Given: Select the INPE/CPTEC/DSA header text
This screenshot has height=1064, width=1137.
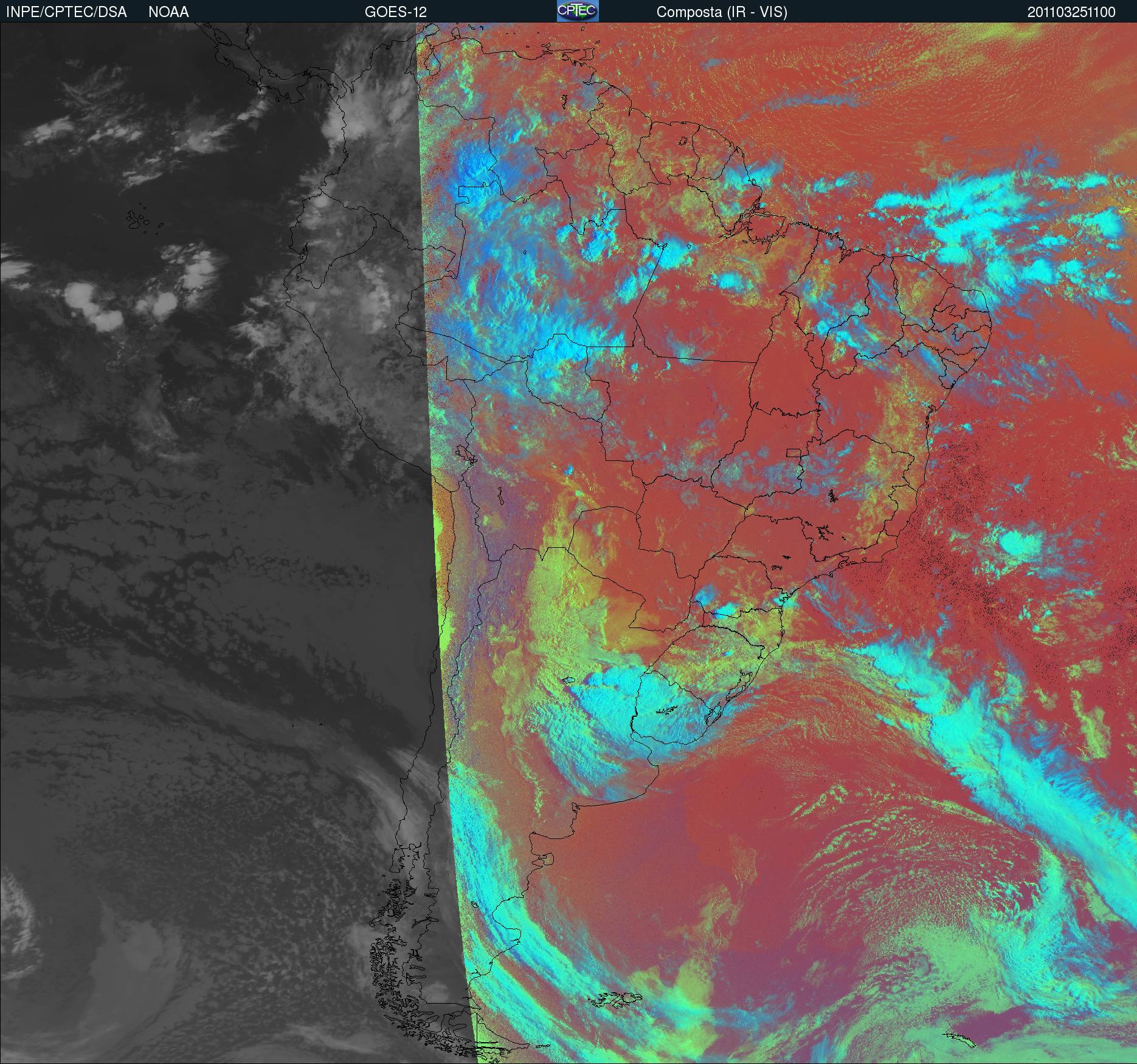Looking at the screenshot, I should (66, 12).
